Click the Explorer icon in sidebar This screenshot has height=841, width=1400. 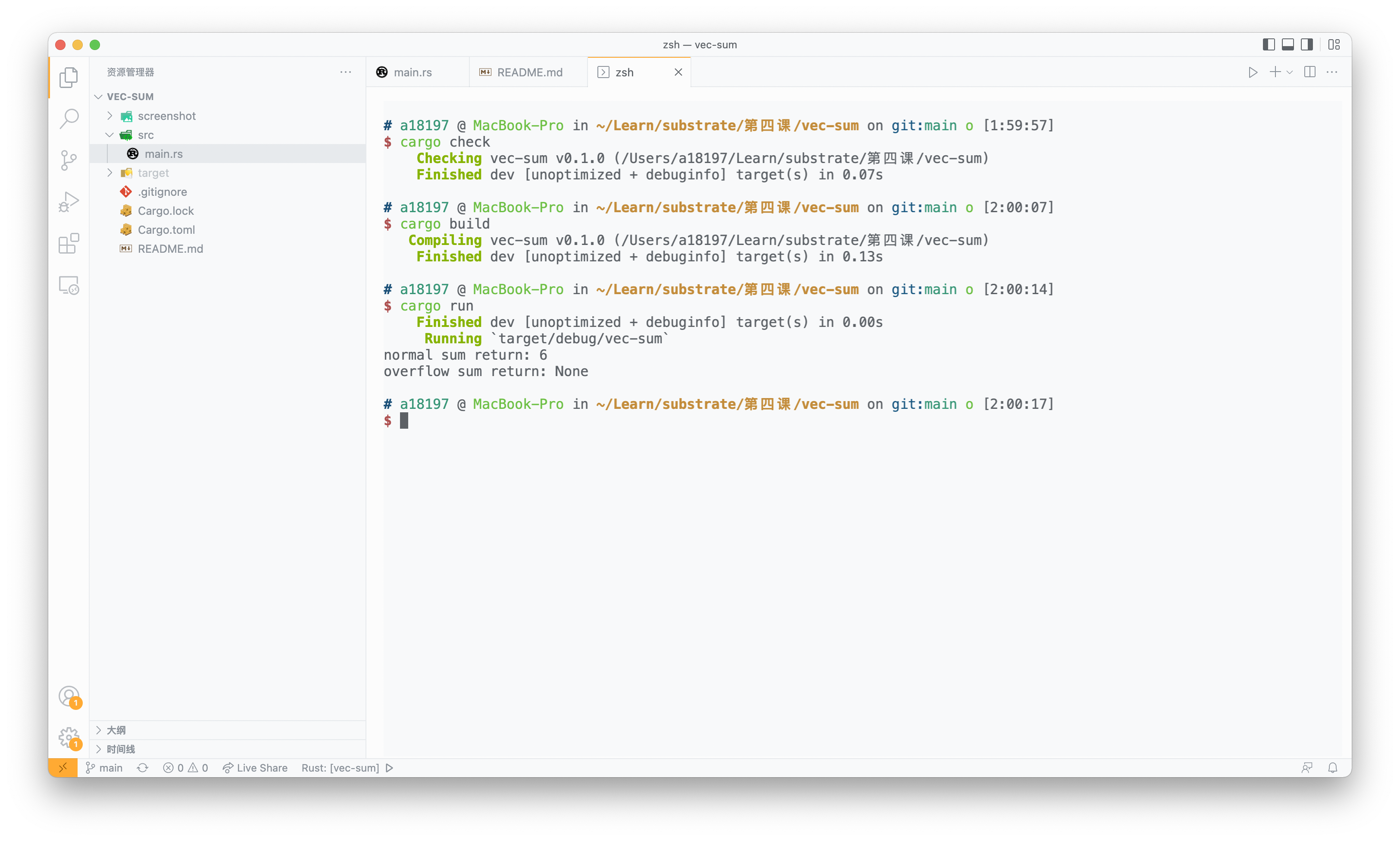70,77
